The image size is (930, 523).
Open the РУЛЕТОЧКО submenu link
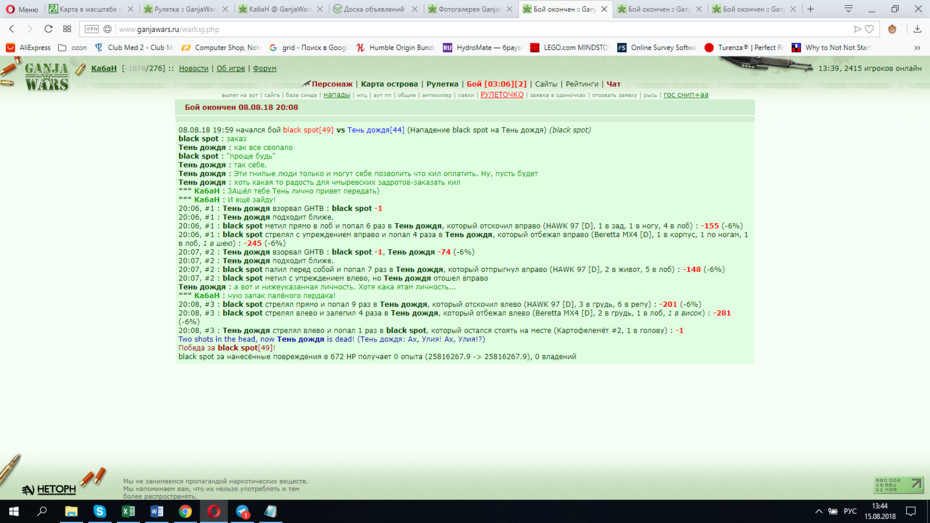point(502,95)
